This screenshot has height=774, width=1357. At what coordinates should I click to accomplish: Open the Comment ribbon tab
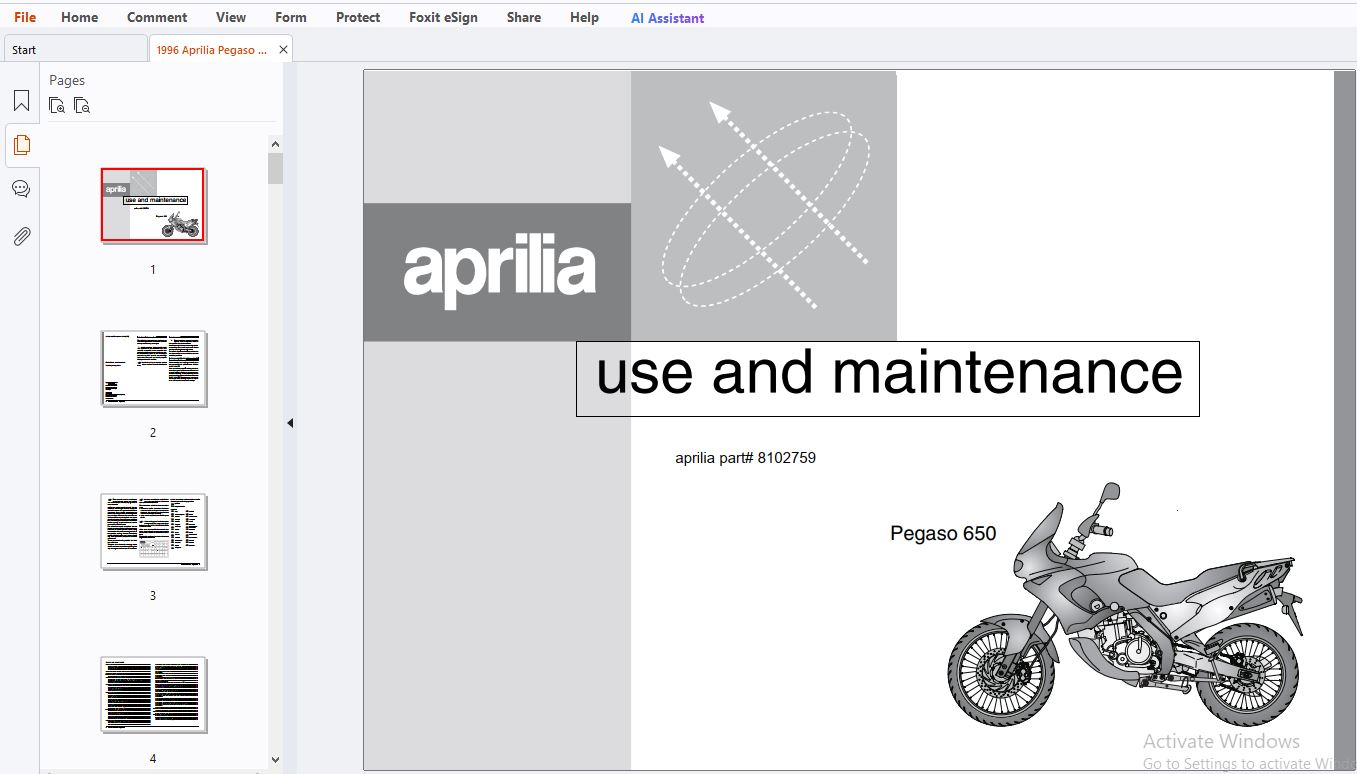[157, 17]
